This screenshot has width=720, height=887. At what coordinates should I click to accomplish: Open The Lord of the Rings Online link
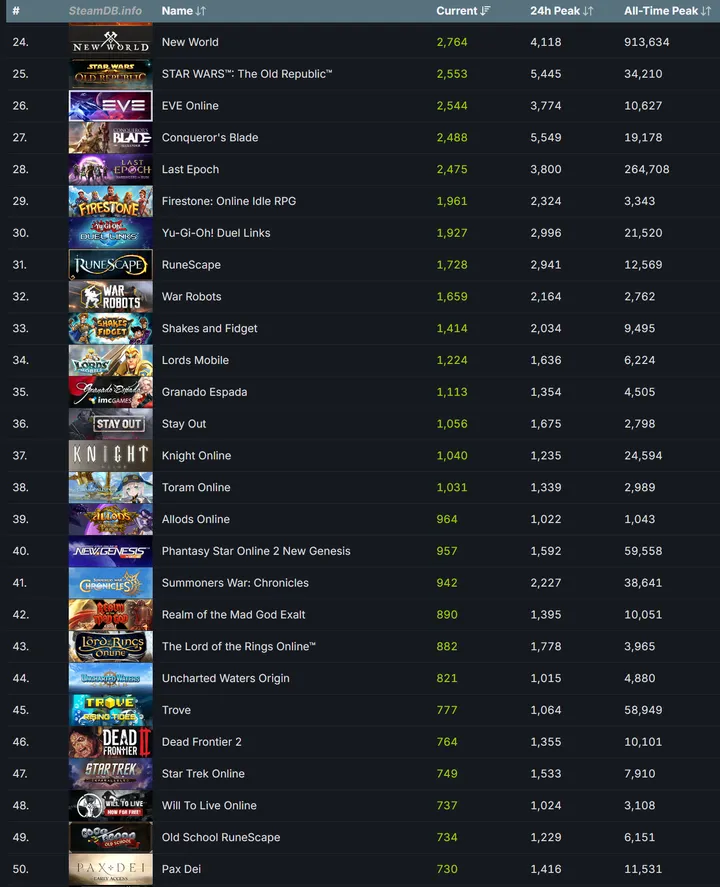(239, 647)
